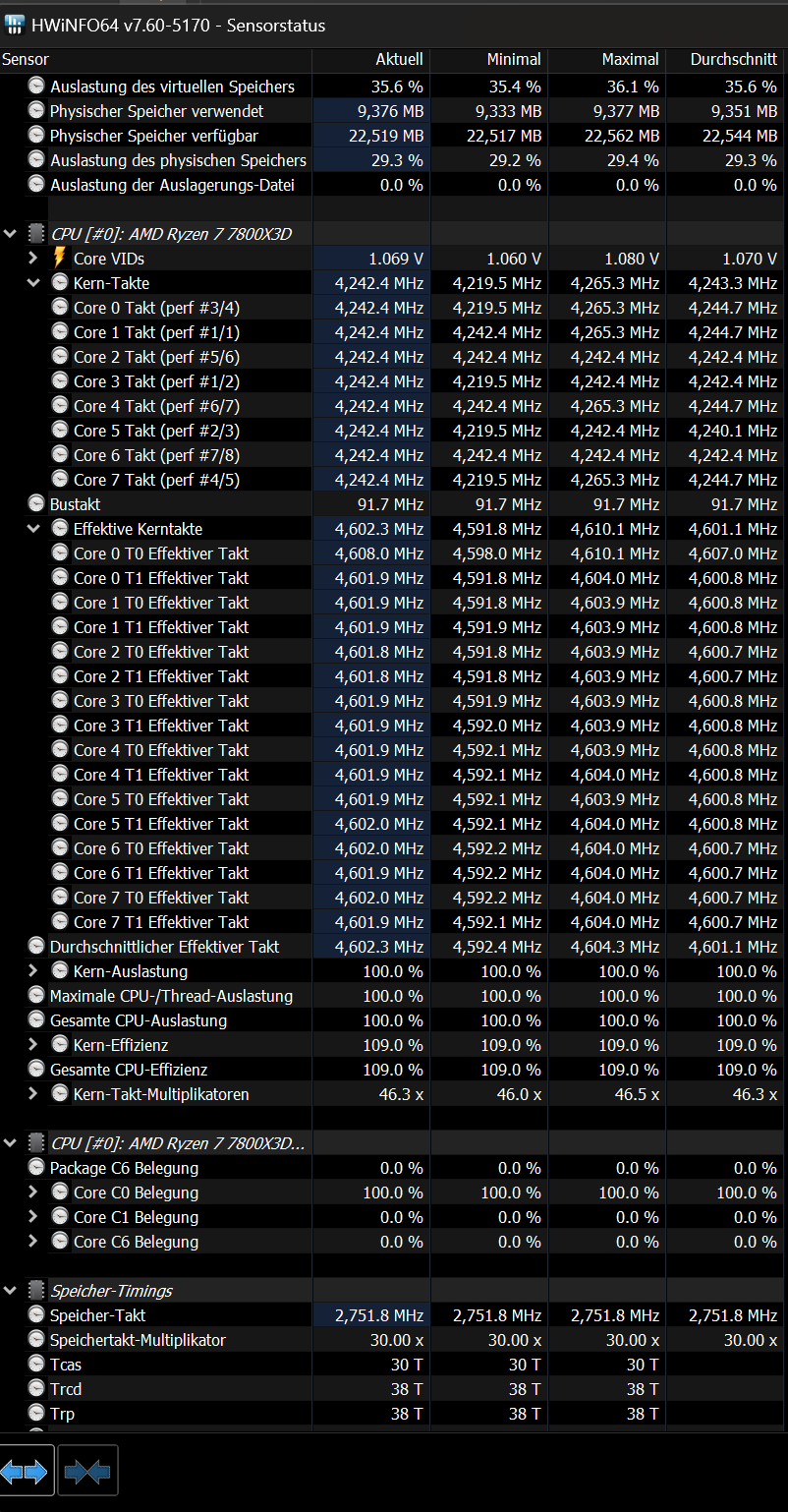
Task: Click the expand-columns blue arrows button
Action: pos(27,1471)
